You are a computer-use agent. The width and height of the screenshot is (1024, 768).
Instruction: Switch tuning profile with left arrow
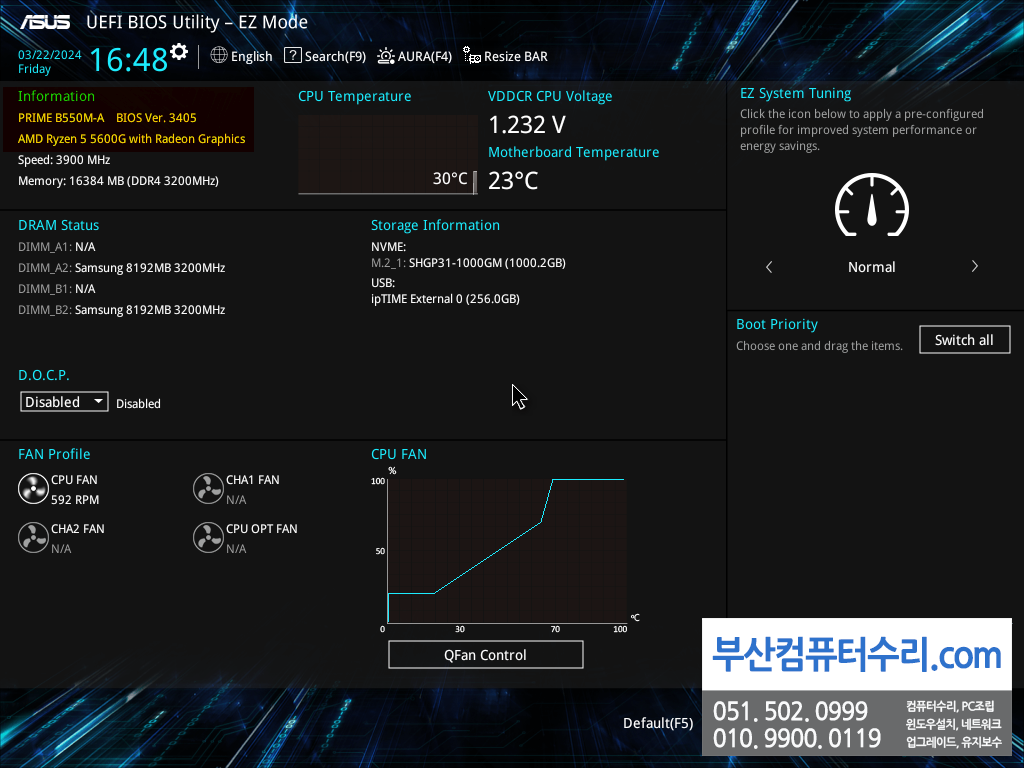coord(769,266)
